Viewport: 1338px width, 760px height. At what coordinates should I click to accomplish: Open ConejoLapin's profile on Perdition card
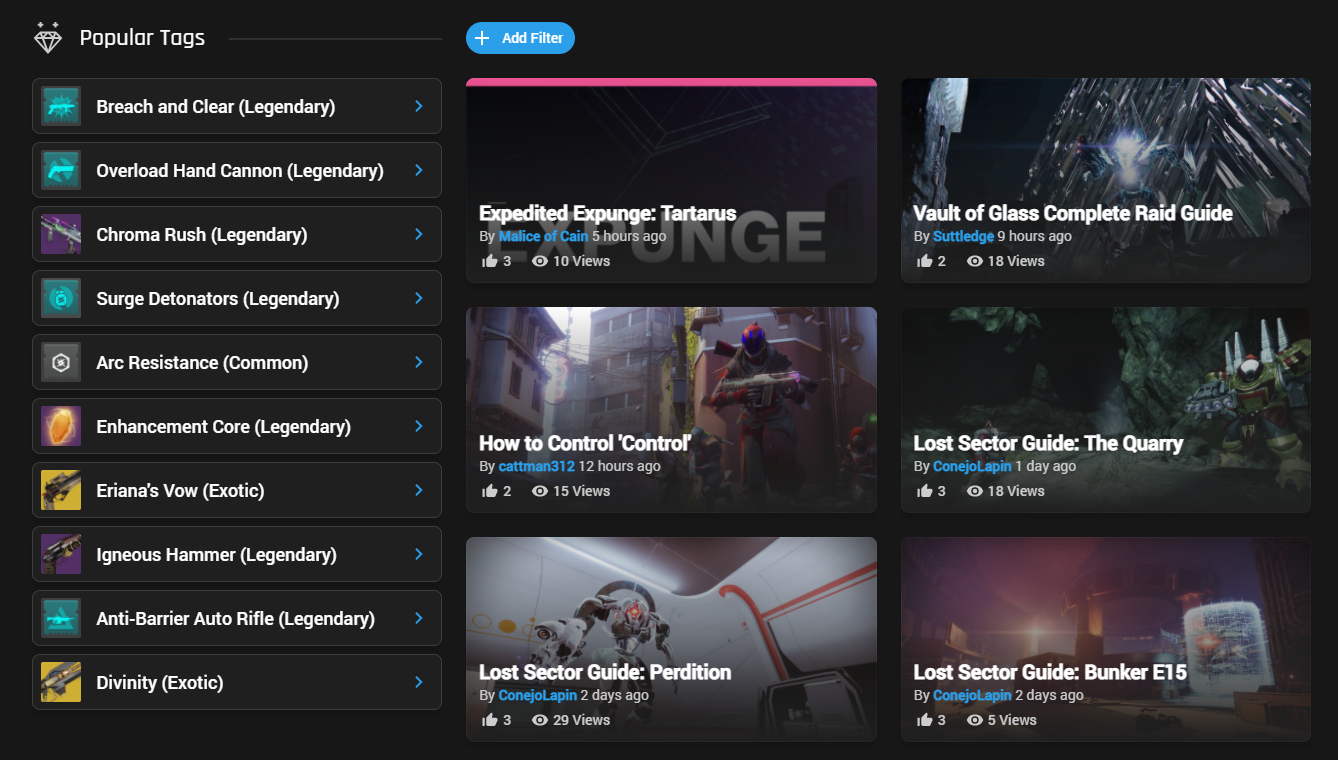[537, 695]
